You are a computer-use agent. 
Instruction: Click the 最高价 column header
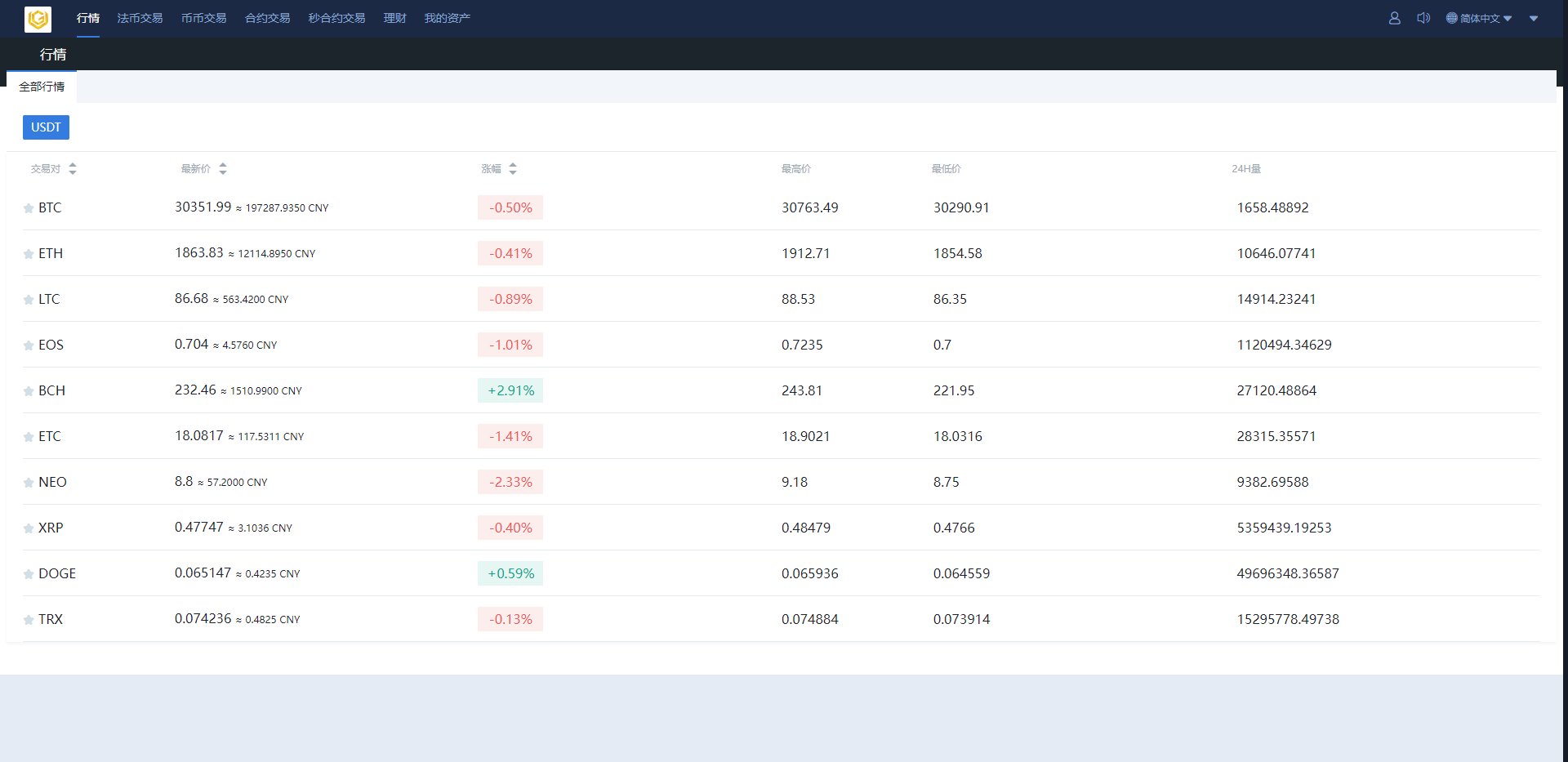tap(796, 168)
